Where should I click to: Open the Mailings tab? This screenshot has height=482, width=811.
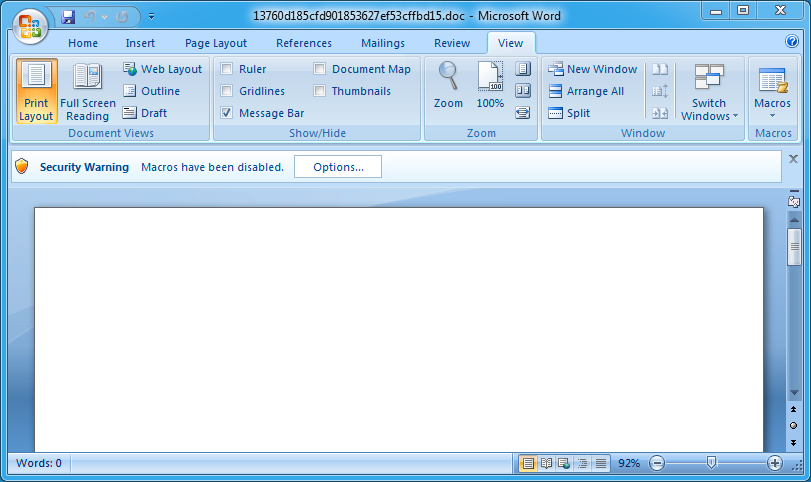click(383, 43)
